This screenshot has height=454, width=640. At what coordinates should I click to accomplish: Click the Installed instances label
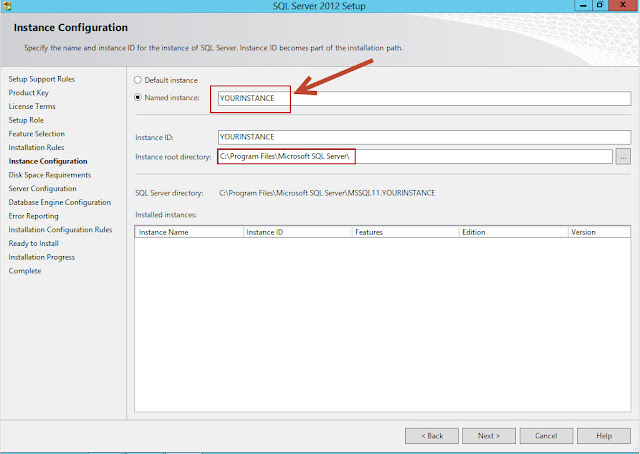[x=166, y=215]
